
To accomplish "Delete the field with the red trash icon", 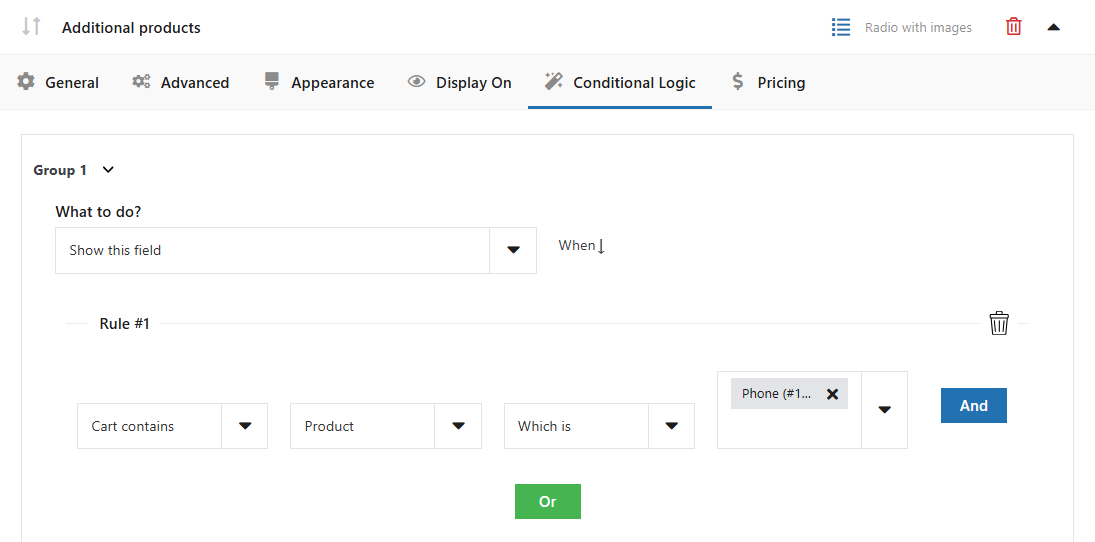I will pos(1013,27).
